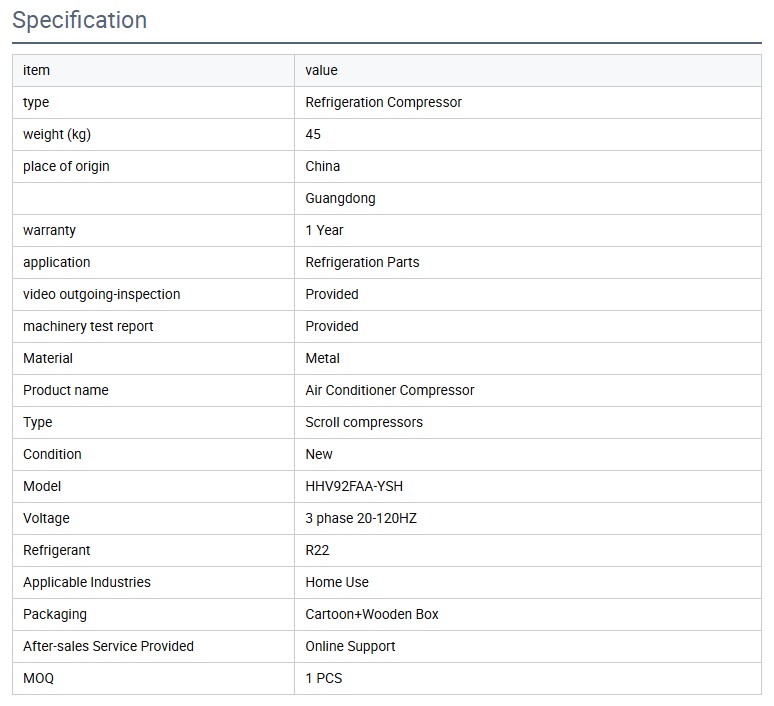Select the R22 refrigerant value

coord(317,550)
